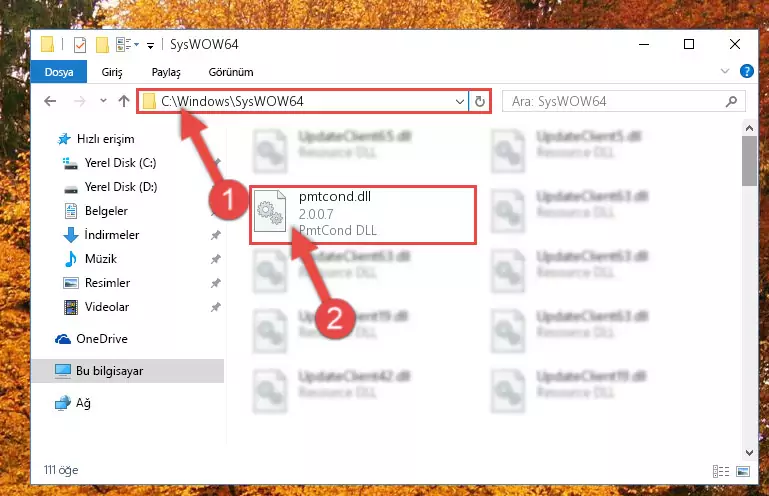Viewport: 769px width, 496px height.
Task: Switch to the Görünüm tab
Action: 231,72
